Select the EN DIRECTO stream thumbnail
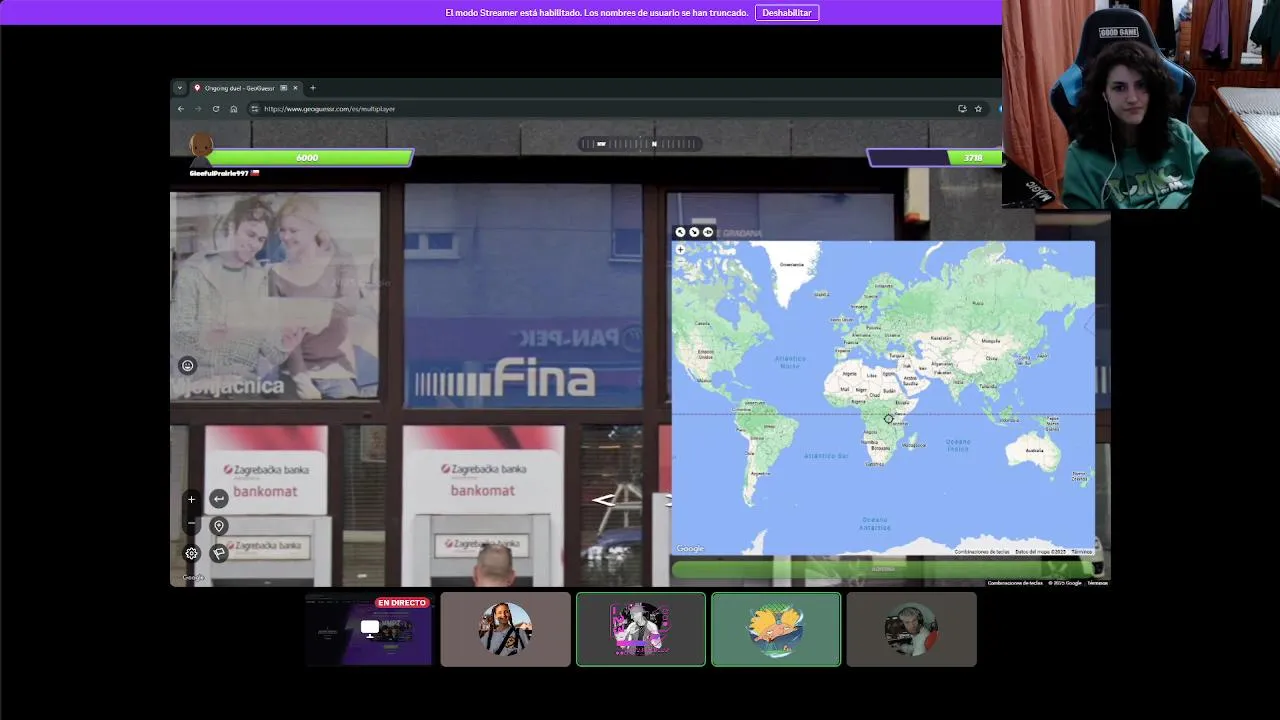 click(369, 629)
